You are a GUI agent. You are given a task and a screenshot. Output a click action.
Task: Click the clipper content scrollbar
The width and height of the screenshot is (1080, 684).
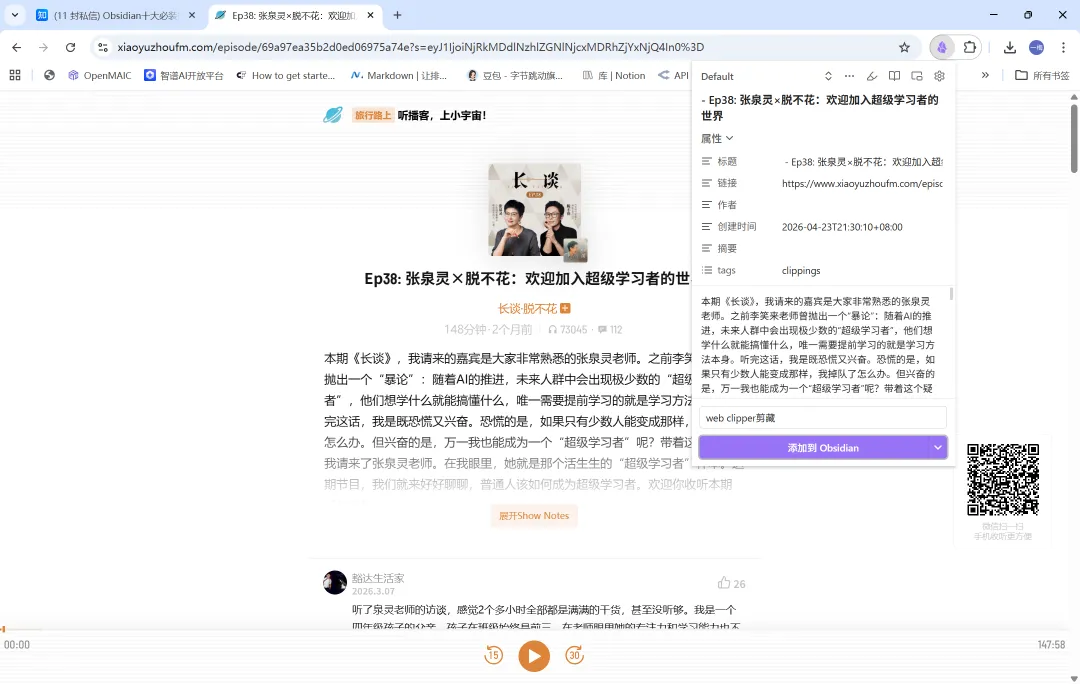tap(951, 294)
